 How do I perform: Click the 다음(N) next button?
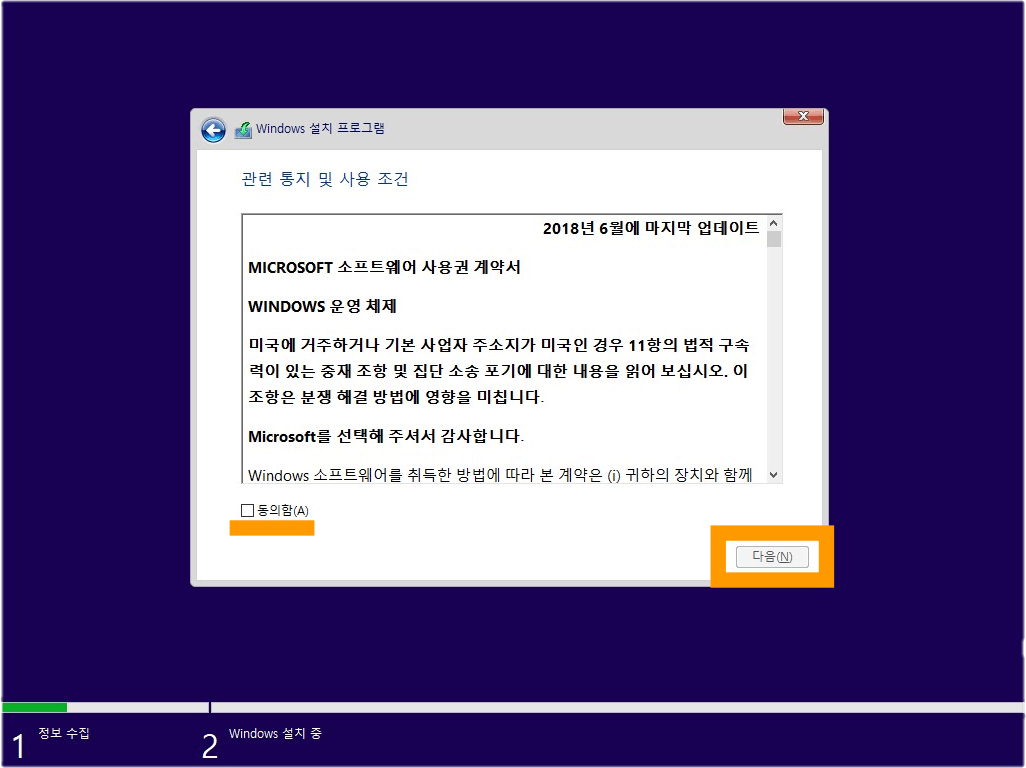click(772, 557)
